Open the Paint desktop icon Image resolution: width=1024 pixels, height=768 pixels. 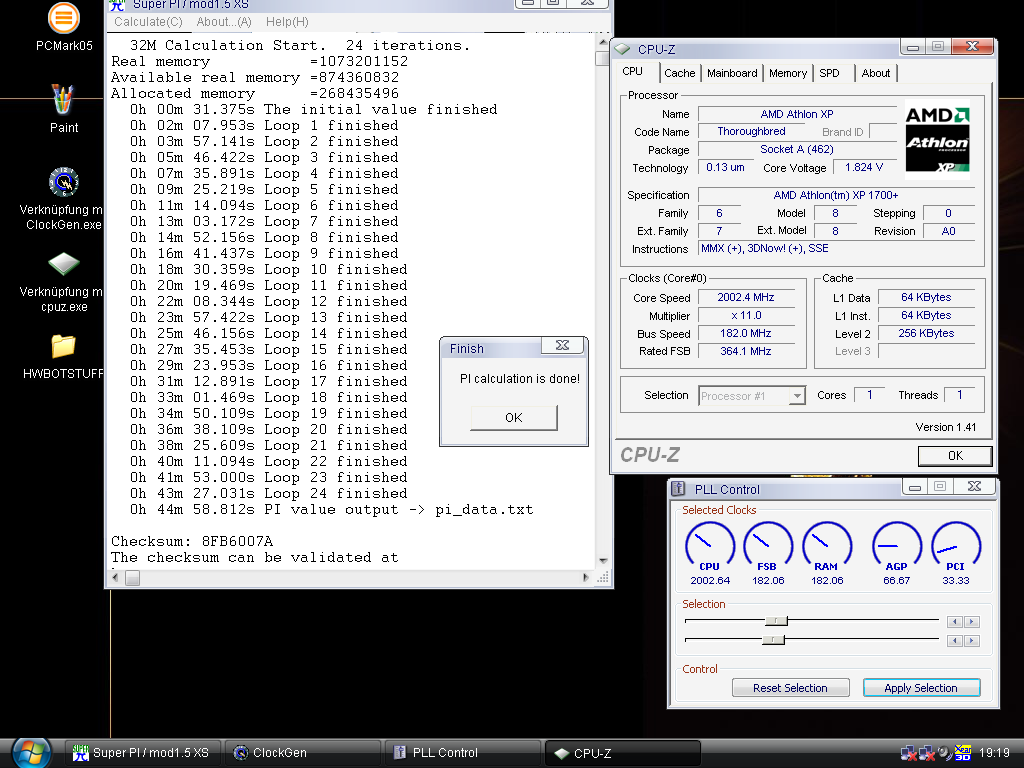tap(63, 99)
